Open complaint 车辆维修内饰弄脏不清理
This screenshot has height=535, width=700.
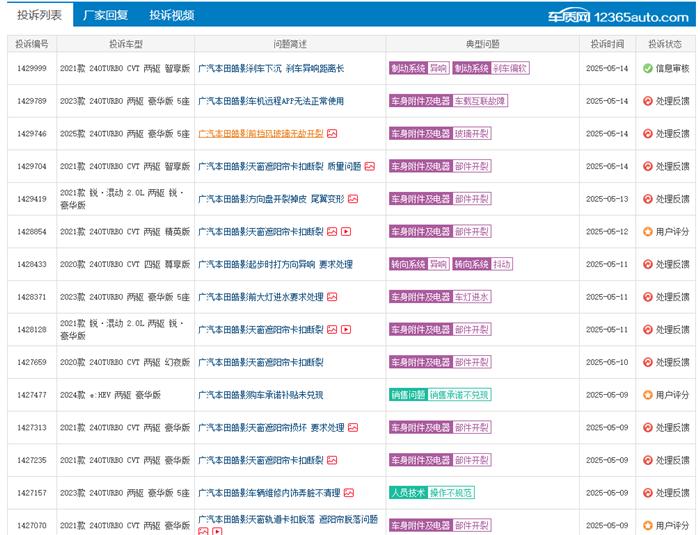[269, 493]
